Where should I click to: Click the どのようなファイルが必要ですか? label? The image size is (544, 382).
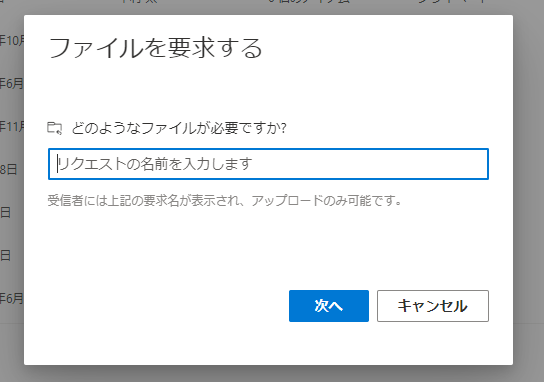[x=179, y=128]
